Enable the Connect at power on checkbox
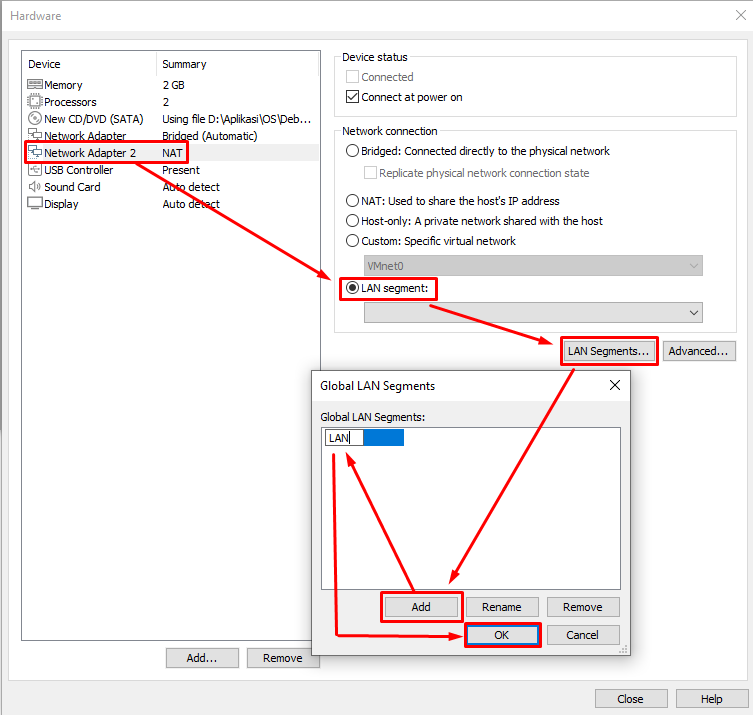This screenshot has width=753, height=715. (x=352, y=97)
